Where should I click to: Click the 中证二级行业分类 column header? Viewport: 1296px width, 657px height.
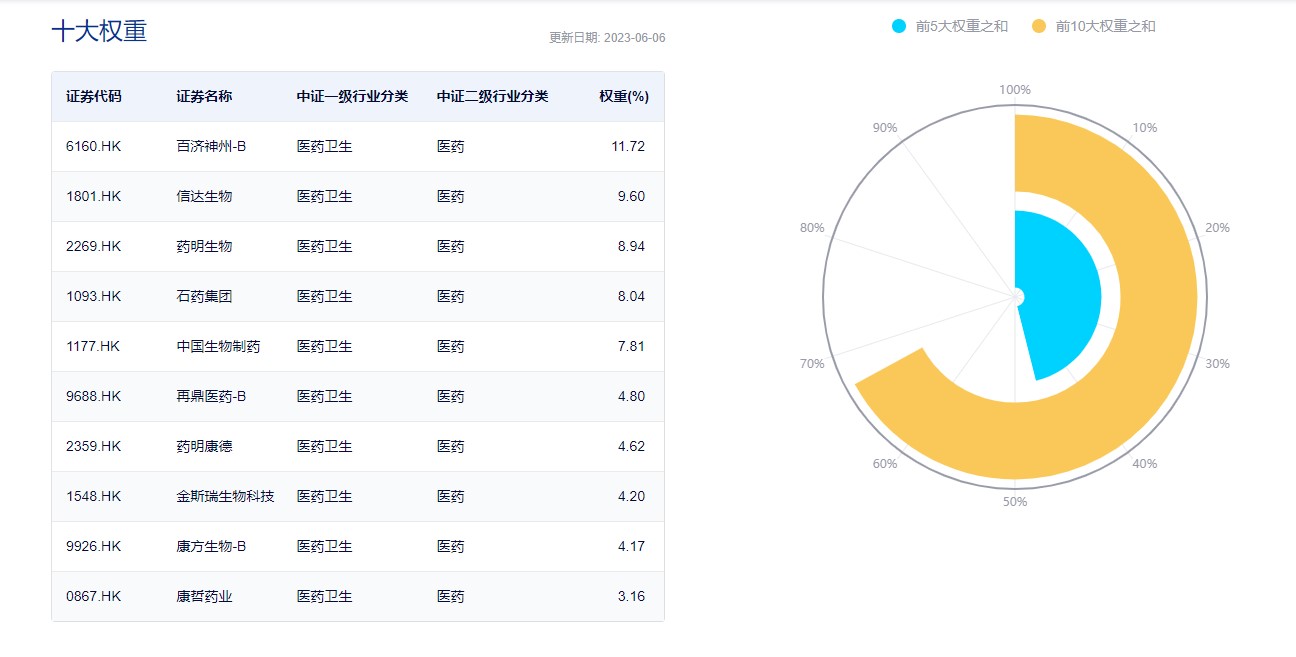[492, 97]
